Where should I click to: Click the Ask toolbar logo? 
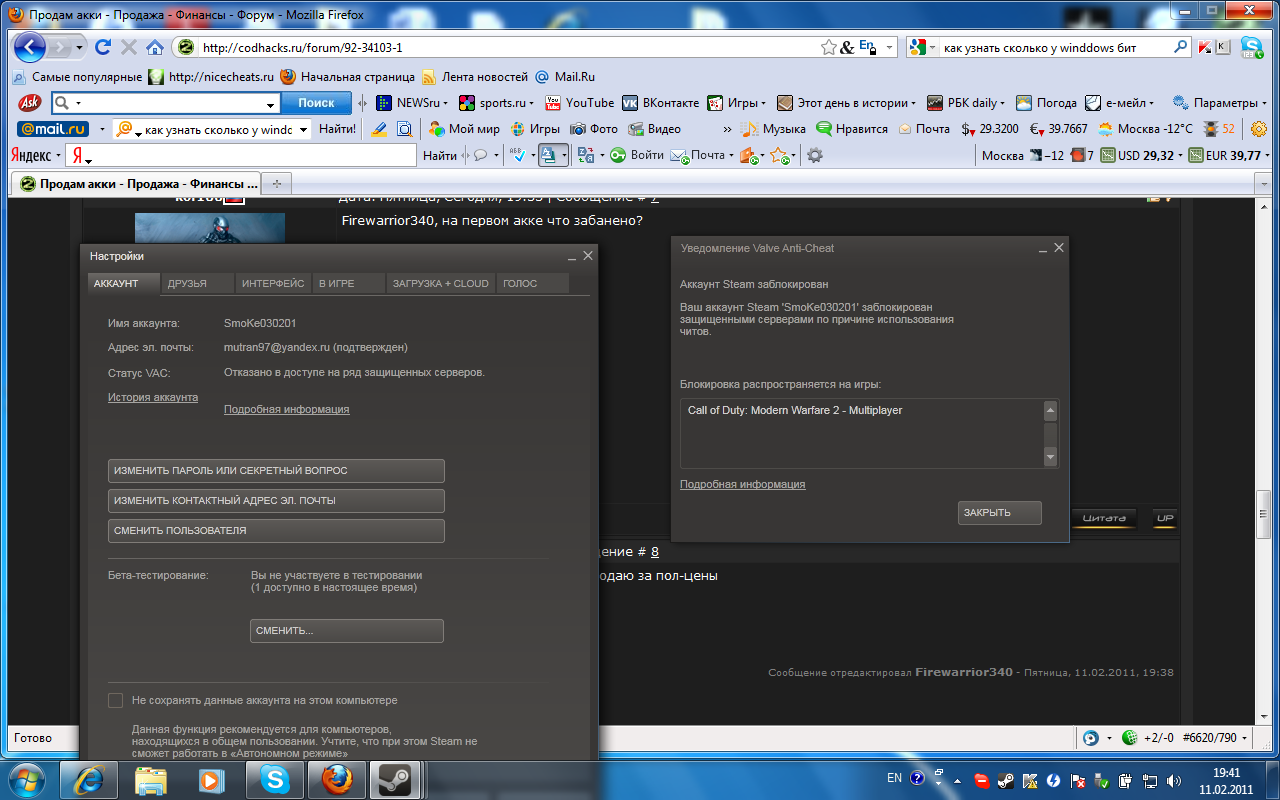tap(29, 103)
